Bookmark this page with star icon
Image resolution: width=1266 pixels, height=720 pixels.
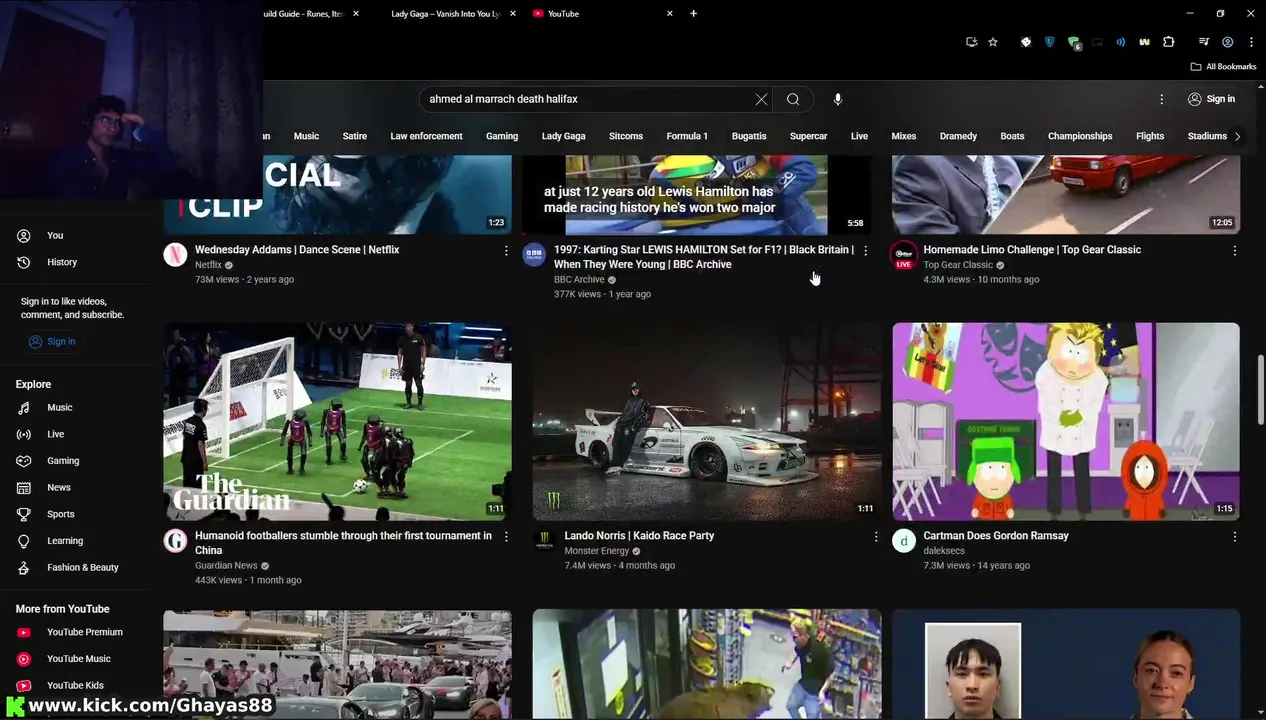[x=993, y=42]
